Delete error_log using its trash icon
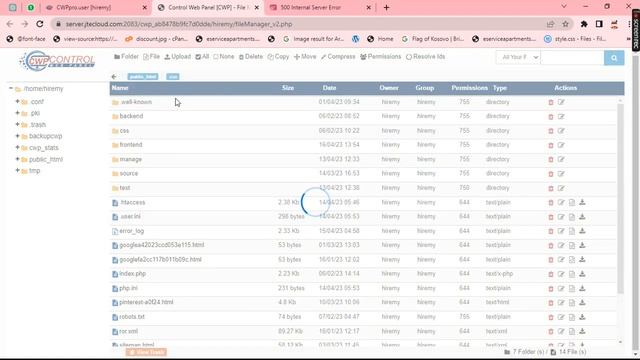 (551, 231)
